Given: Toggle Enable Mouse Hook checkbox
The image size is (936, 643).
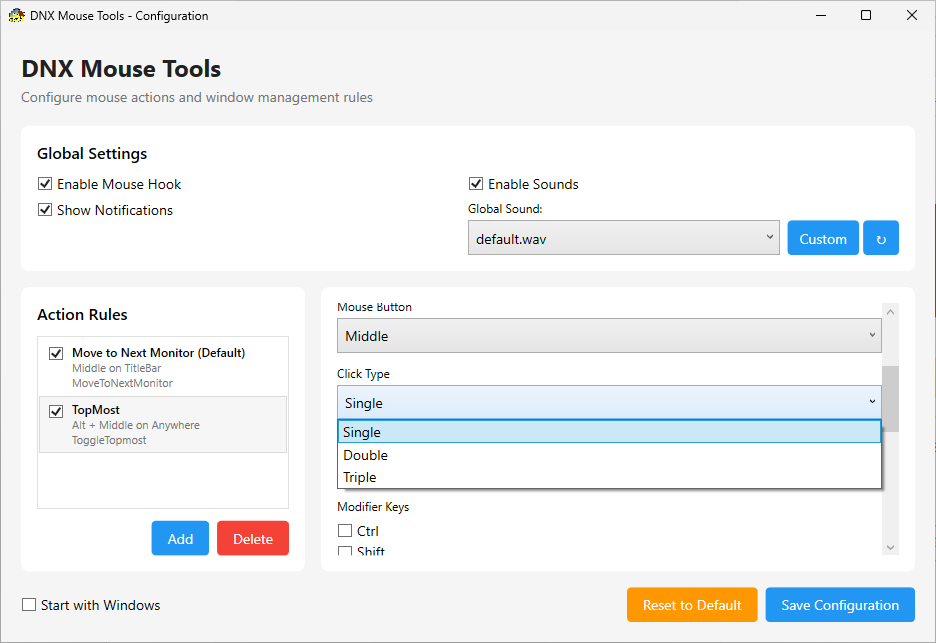Looking at the screenshot, I should [x=45, y=184].
